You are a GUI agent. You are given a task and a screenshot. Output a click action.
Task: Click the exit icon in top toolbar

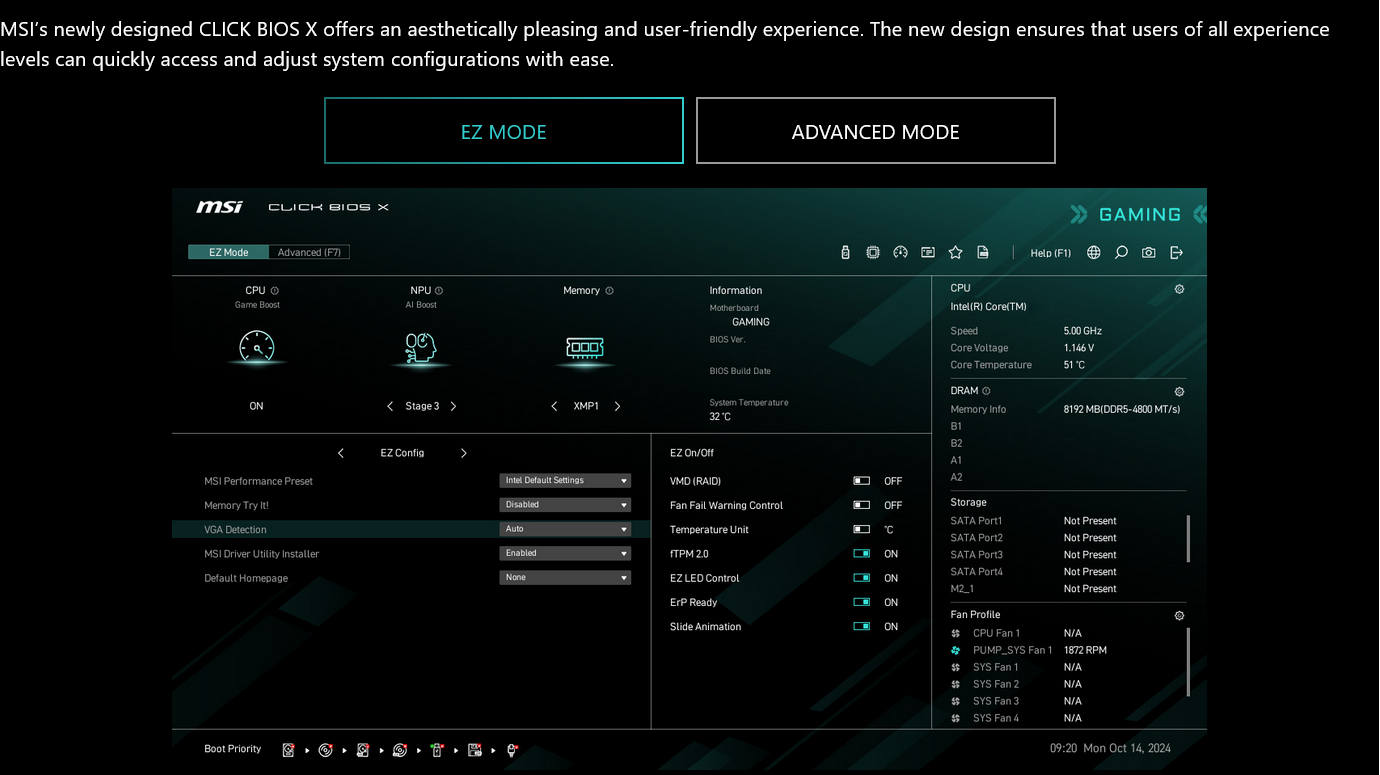1176,253
